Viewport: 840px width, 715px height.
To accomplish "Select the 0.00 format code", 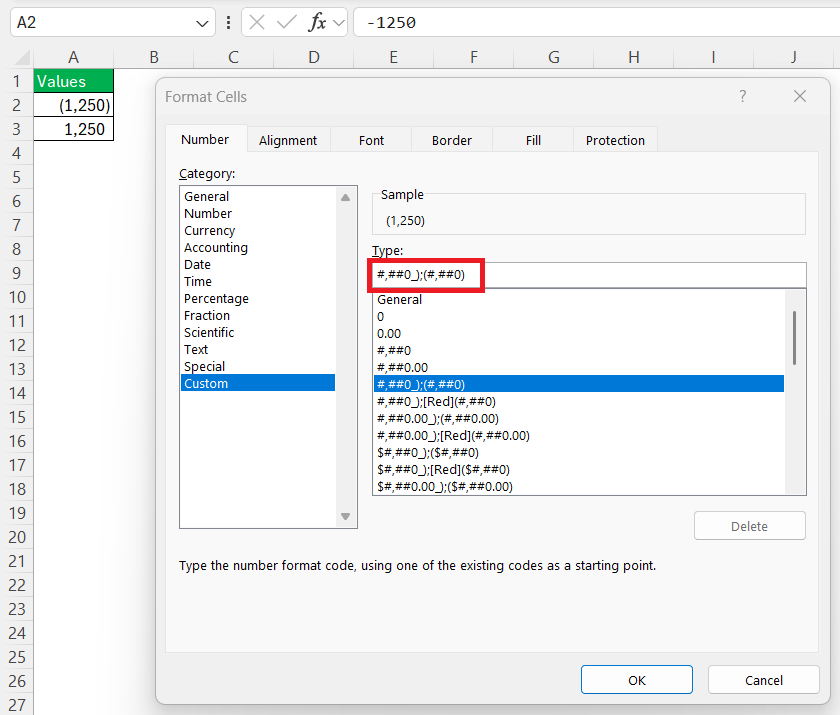I will pos(579,334).
